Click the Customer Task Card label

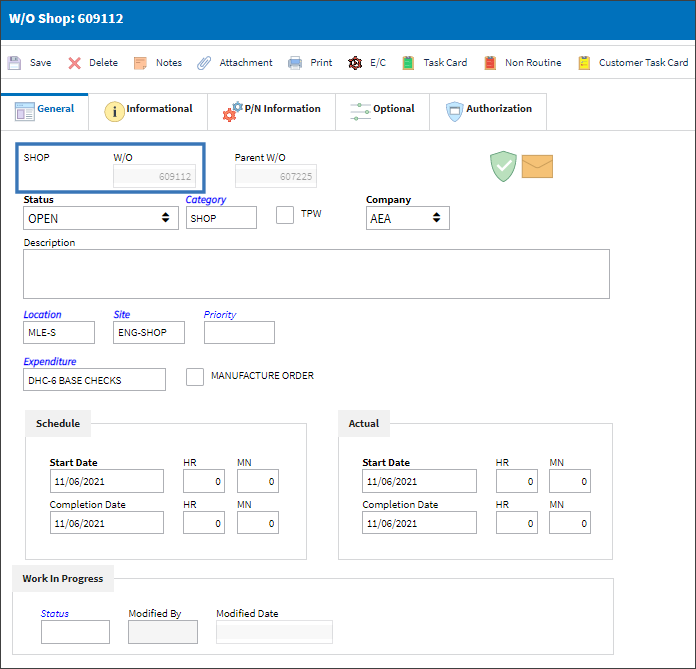pyautogui.click(x=644, y=63)
